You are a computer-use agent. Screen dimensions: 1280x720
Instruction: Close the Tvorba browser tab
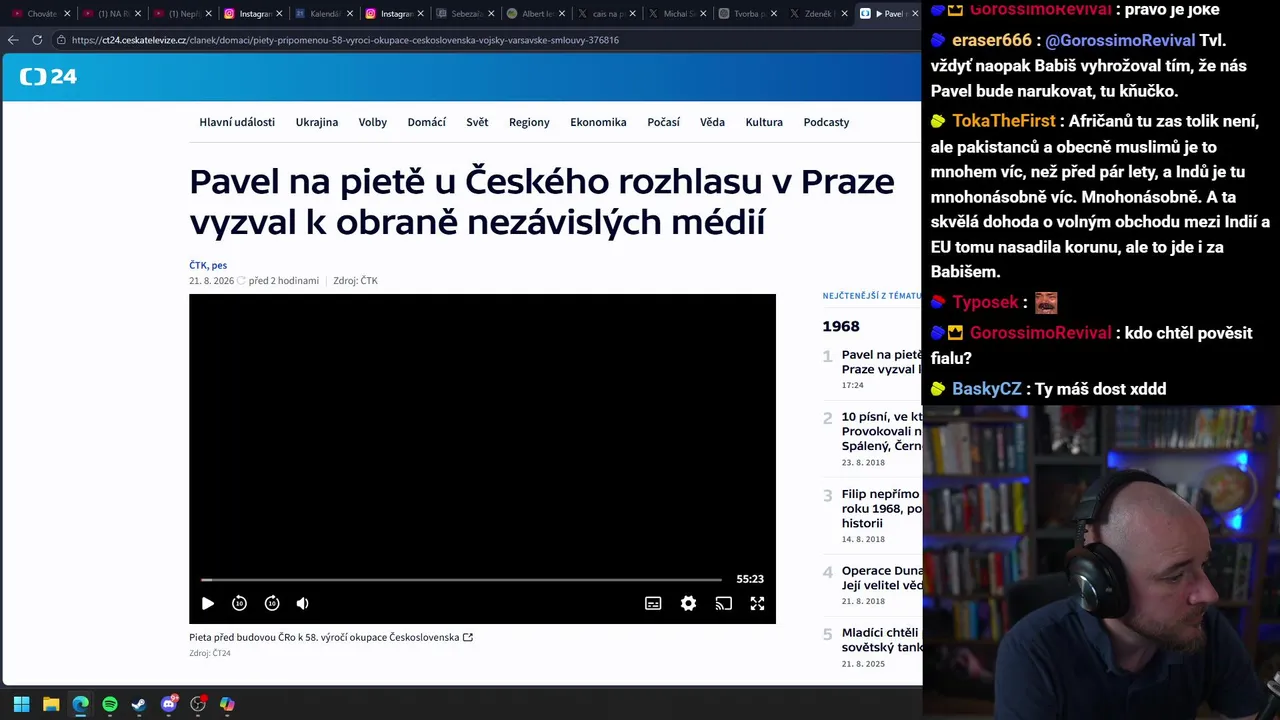pyautogui.click(x=774, y=14)
